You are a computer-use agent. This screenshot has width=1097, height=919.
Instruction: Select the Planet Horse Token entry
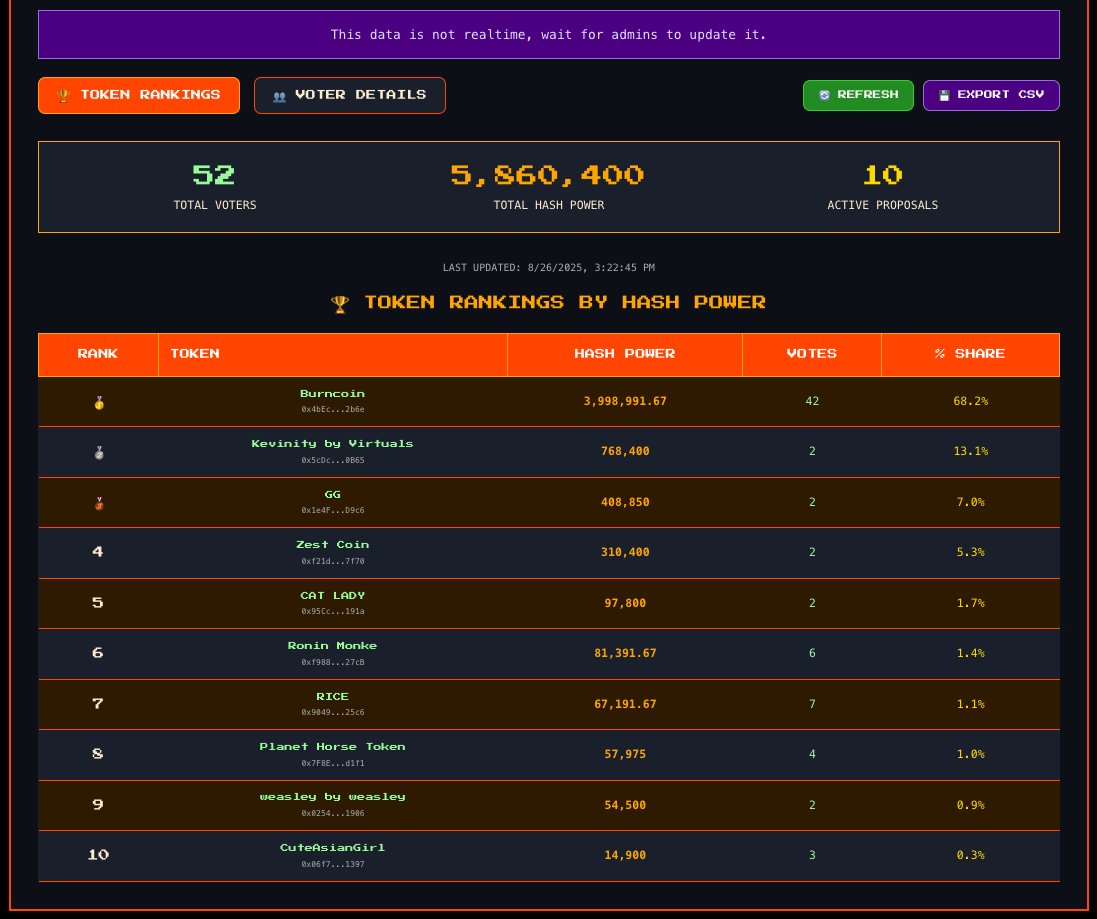point(332,746)
